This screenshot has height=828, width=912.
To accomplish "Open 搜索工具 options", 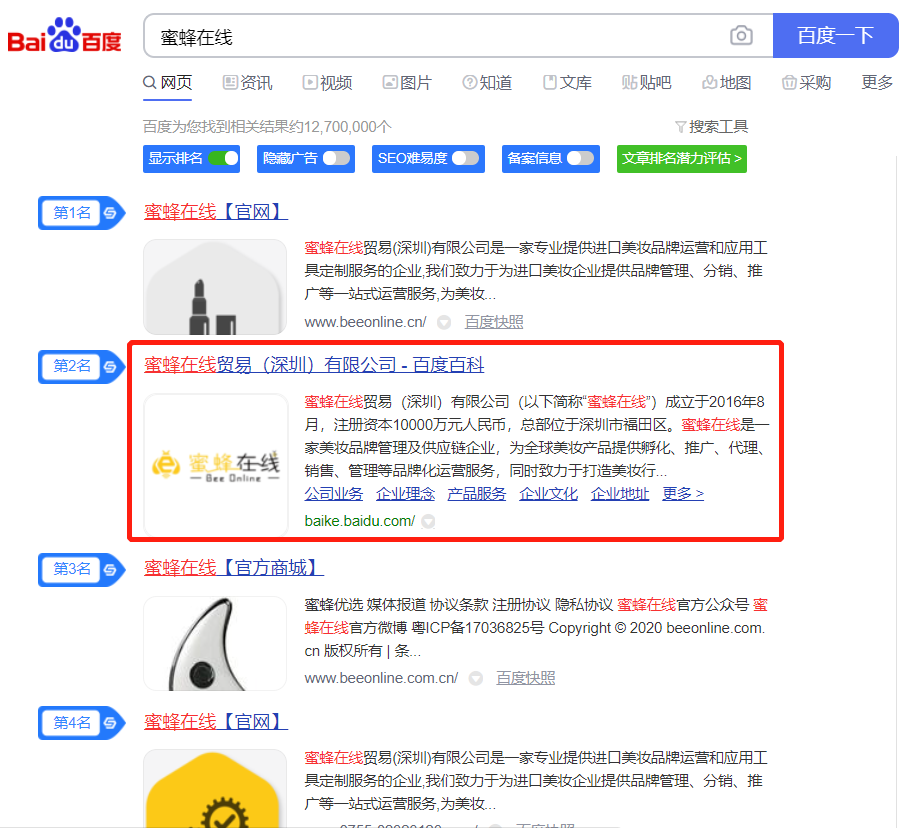I will [x=711, y=127].
